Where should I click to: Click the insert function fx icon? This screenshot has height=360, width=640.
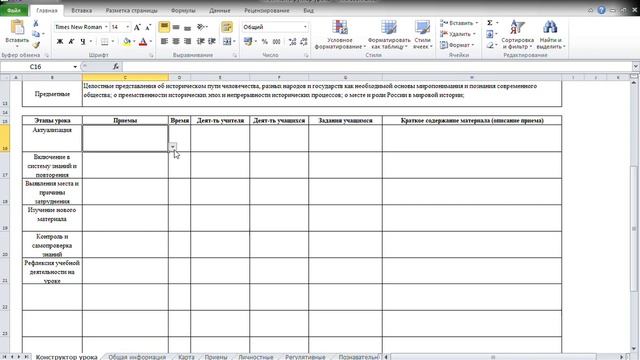click(x=116, y=67)
